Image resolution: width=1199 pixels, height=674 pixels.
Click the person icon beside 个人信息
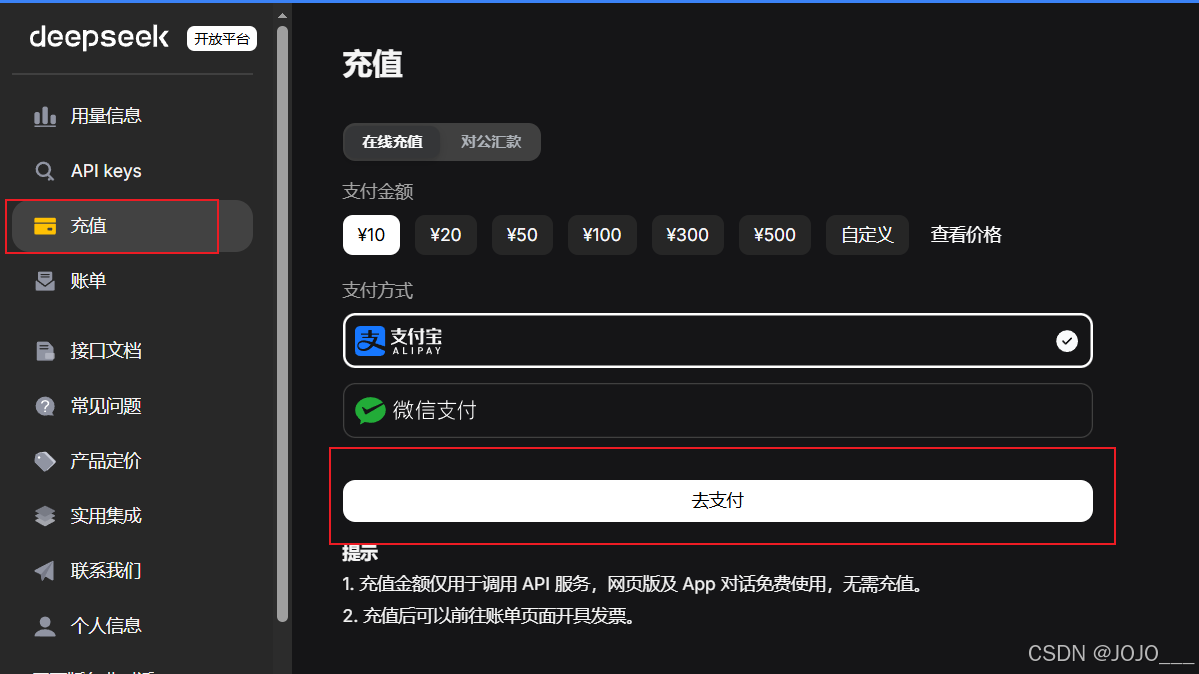coord(44,627)
